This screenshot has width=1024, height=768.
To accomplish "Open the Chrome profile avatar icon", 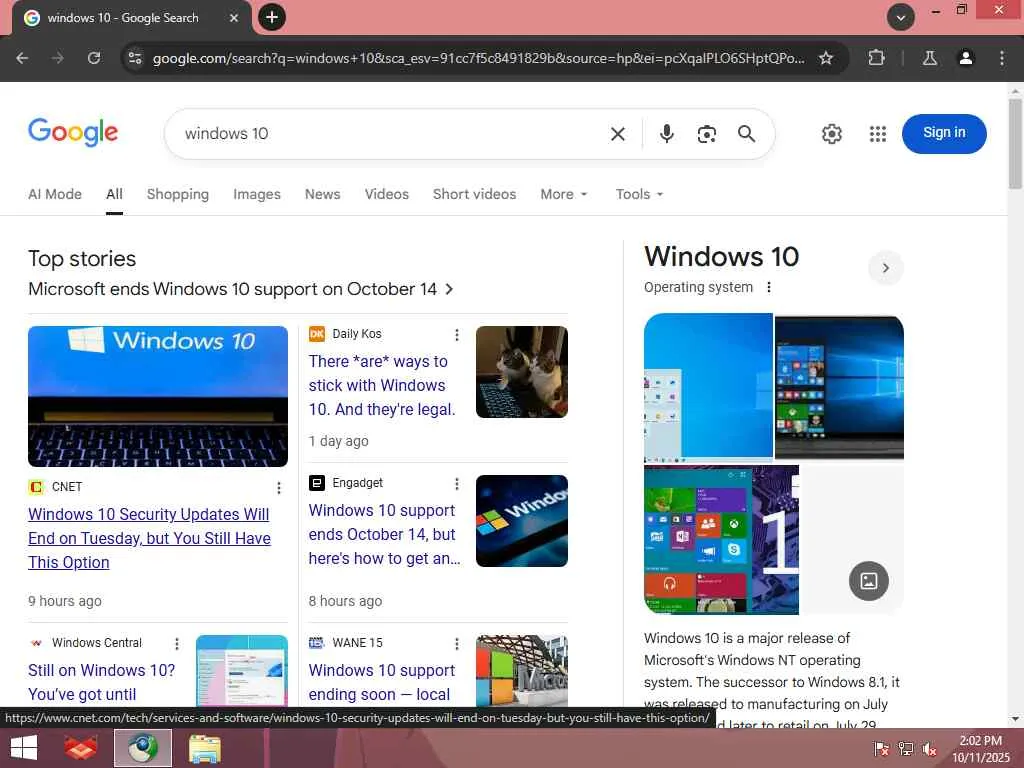I will coord(966,58).
